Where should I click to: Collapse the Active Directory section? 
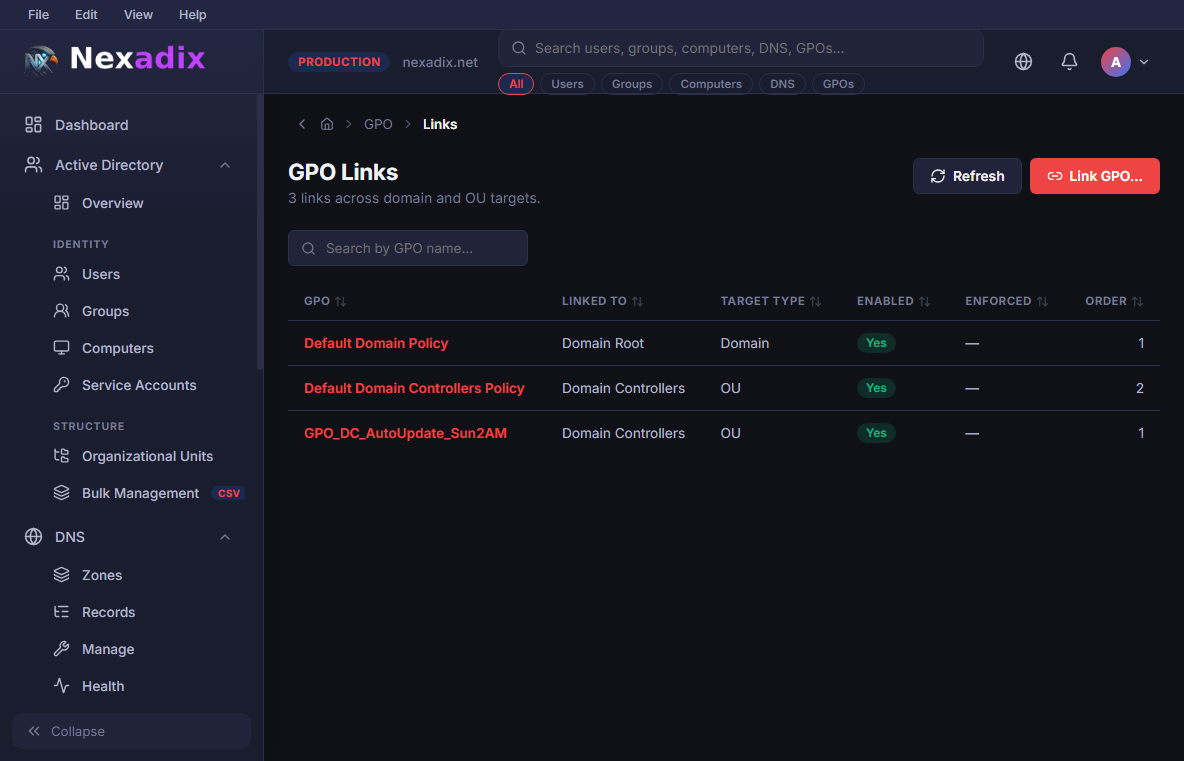coord(225,165)
